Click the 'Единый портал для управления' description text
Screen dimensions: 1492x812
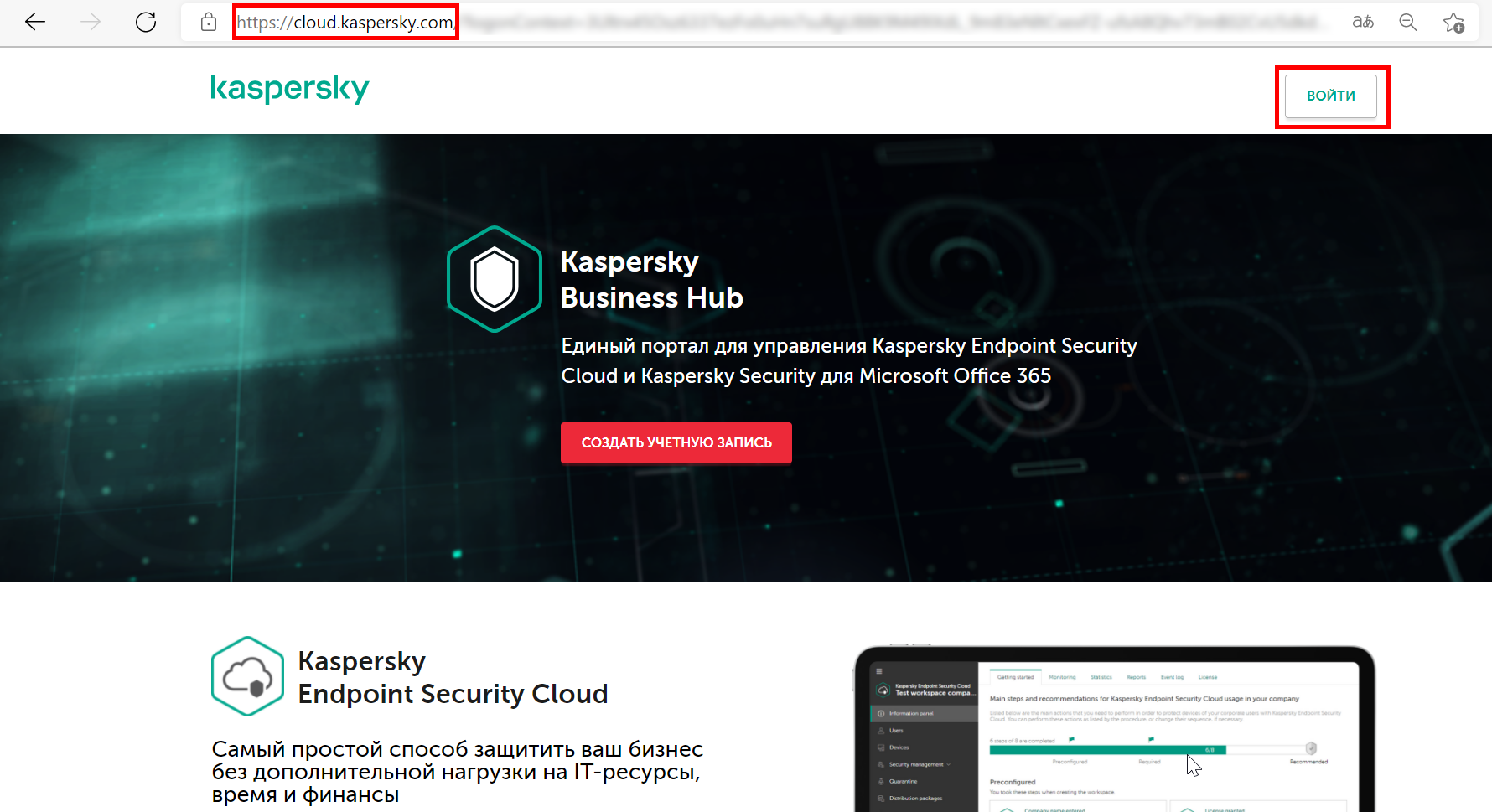849,360
